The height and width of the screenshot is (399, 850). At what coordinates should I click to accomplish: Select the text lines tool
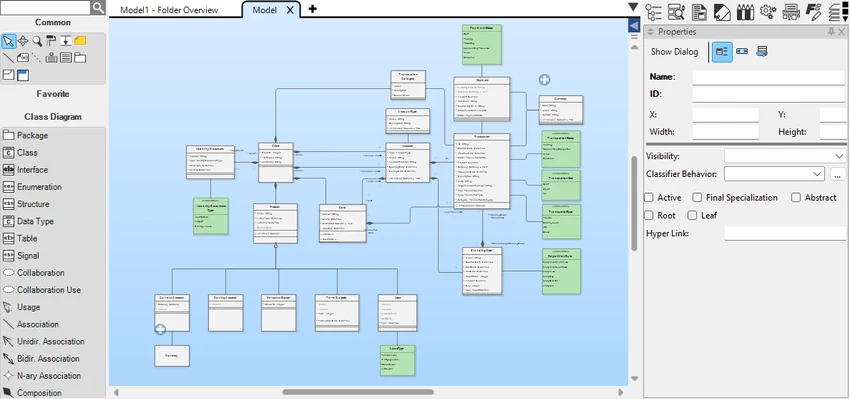tap(66, 57)
